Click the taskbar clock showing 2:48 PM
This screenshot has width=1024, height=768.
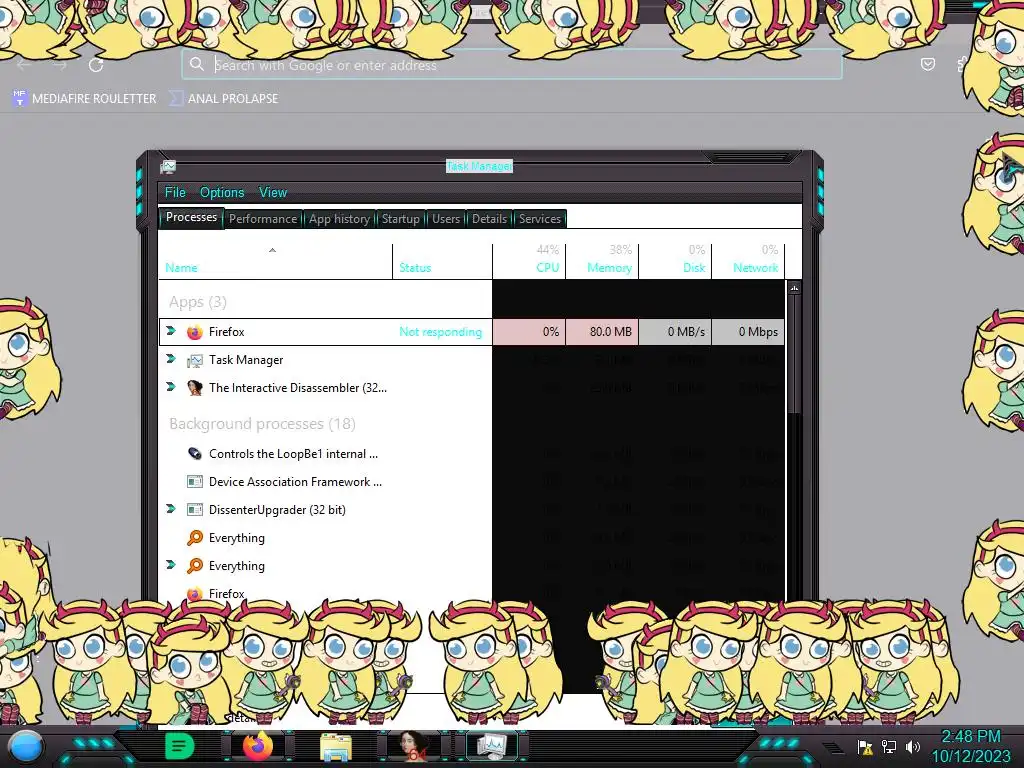coord(970,737)
